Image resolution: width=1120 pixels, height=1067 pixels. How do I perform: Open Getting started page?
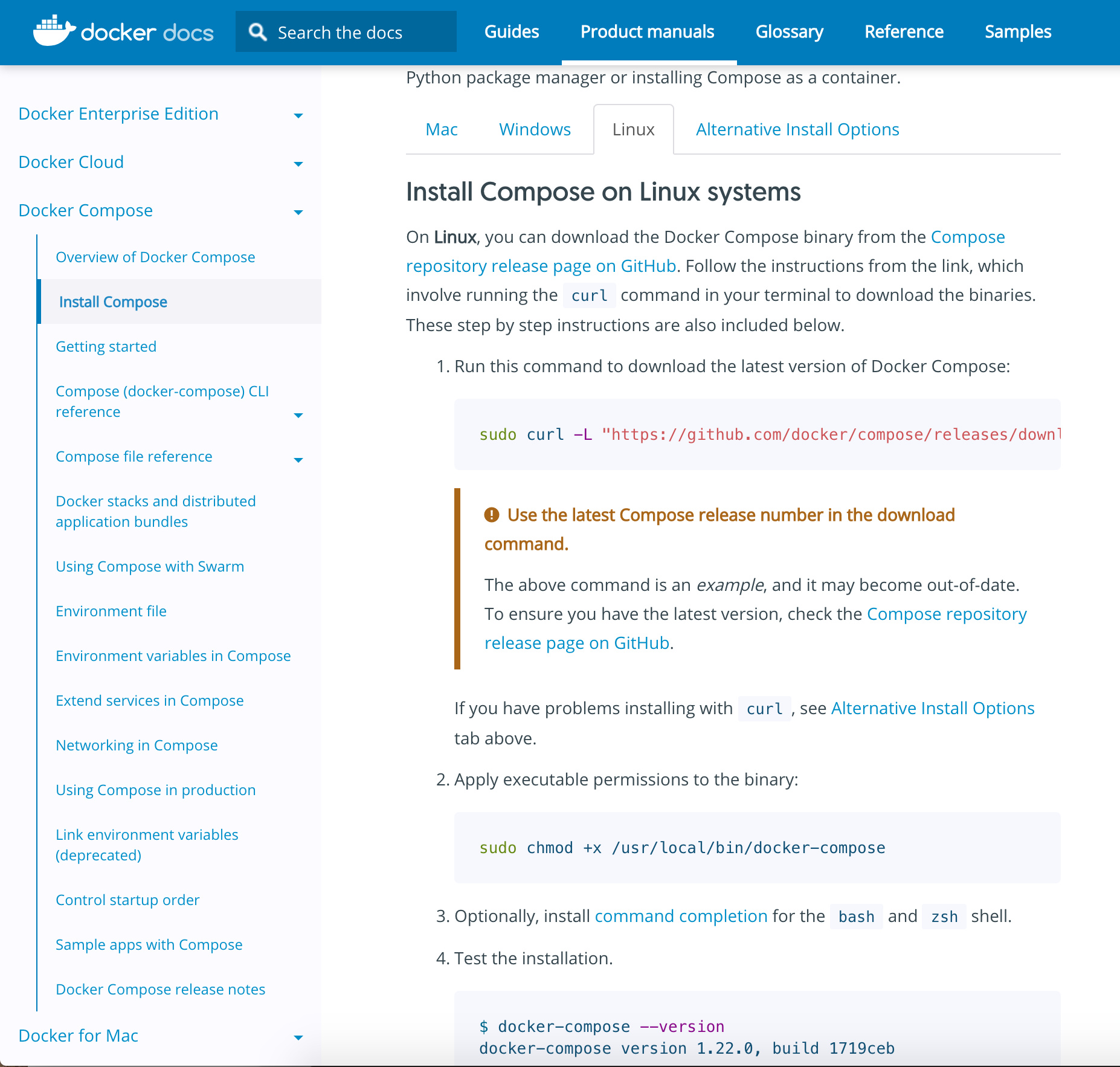tap(106, 346)
